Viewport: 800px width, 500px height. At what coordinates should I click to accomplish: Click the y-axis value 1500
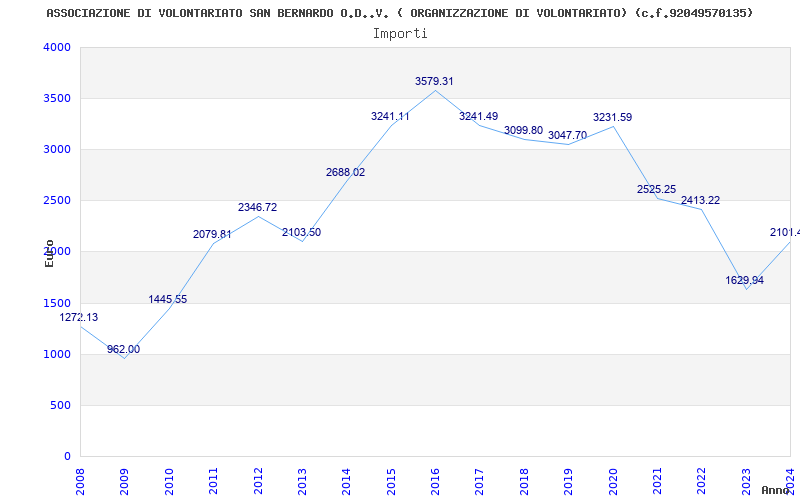[57, 304]
